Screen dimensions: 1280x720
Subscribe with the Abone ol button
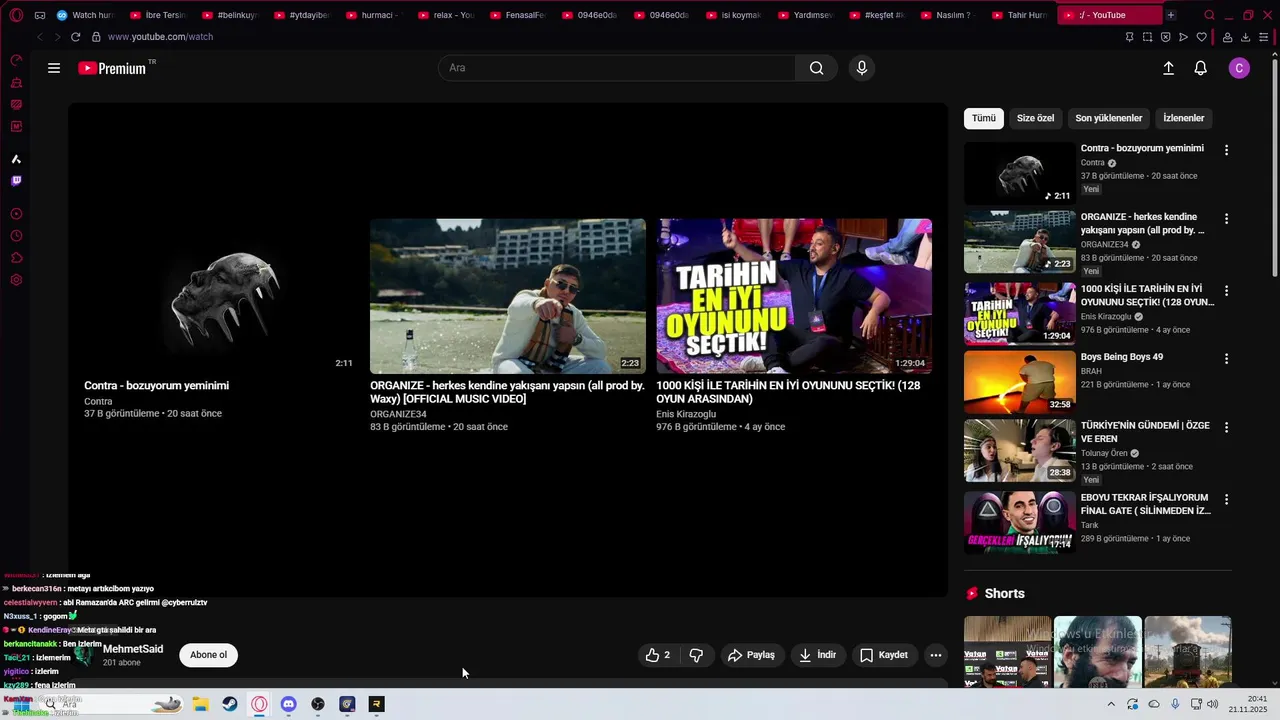(x=208, y=655)
